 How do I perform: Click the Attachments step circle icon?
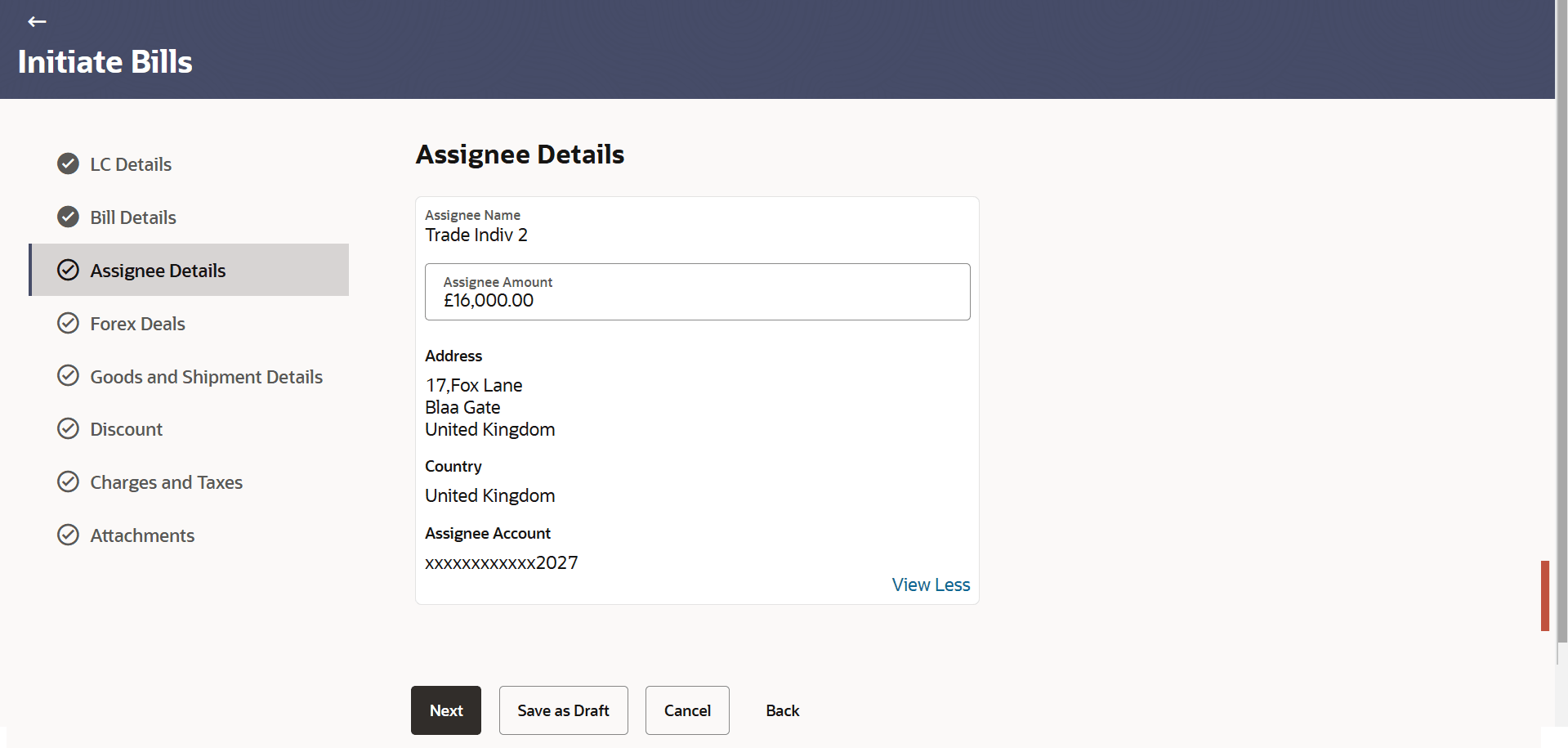(x=68, y=535)
